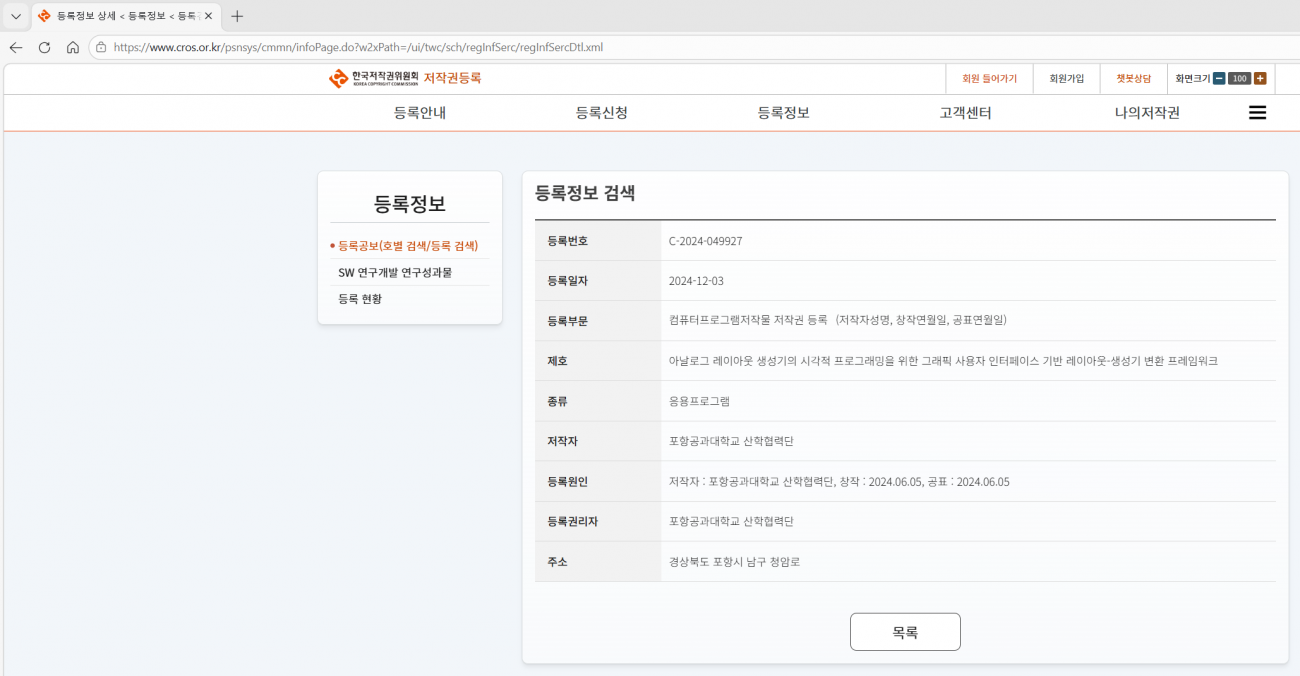
Task: Expand the tab search dropdown arrow
Action: 16,16
